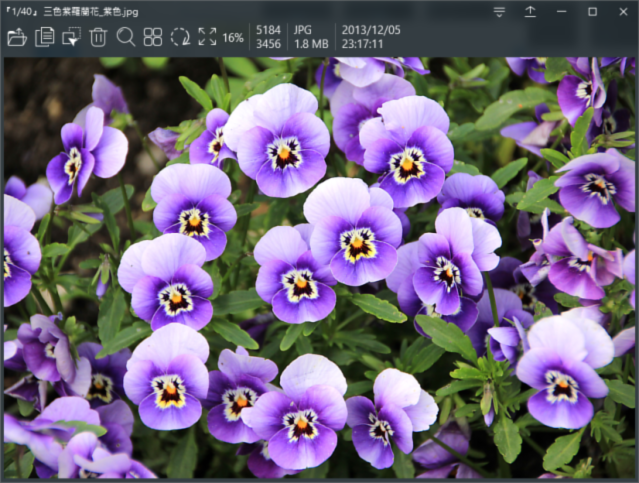Close the image viewer window

tap(623, 12)
